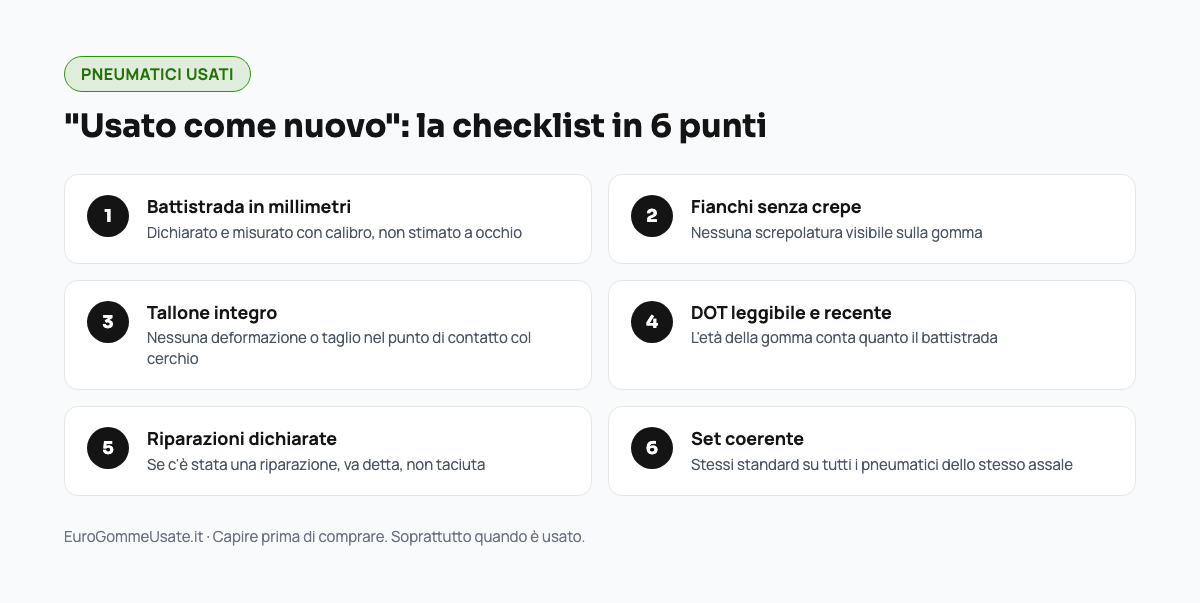Viewport: 1200px width, 603px height.
Task: Click the number 4 circle badge
Action: point(652,322)
